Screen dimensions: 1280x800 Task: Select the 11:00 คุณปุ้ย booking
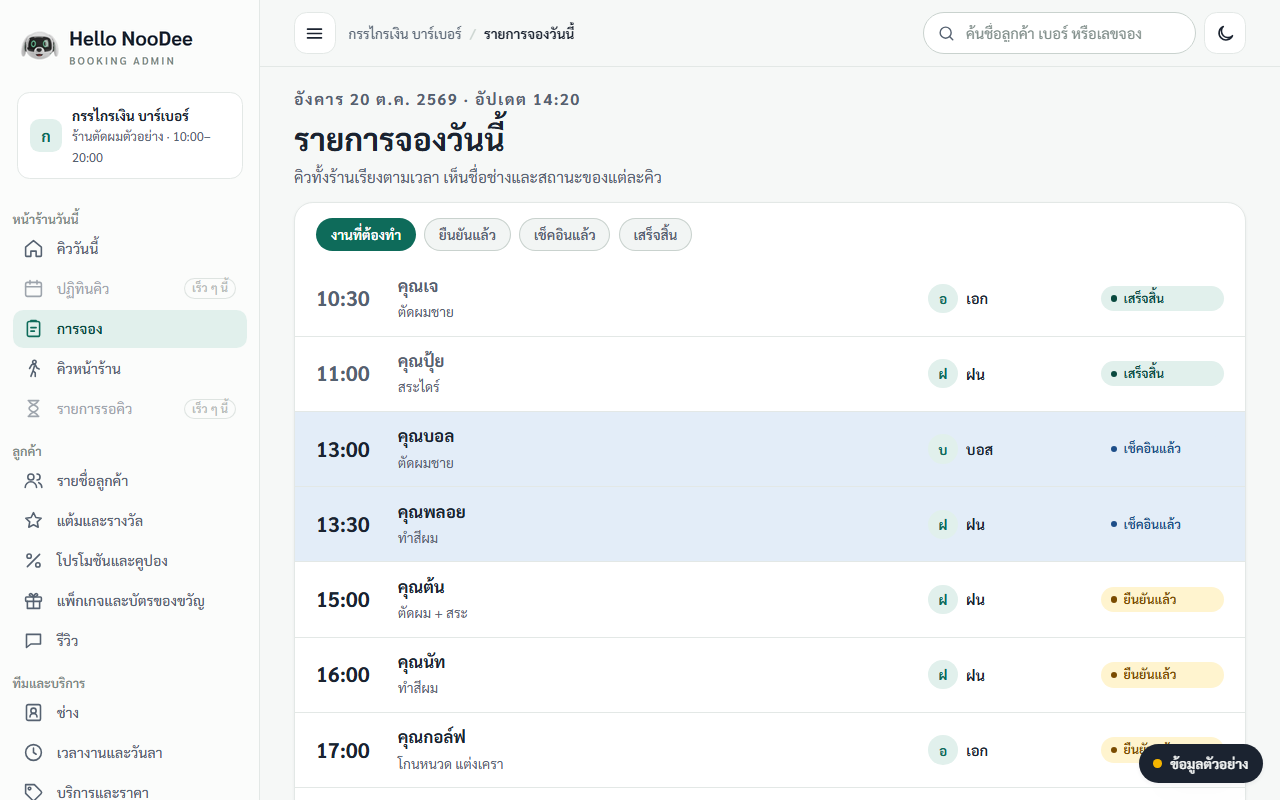click(x=770, y=374)
